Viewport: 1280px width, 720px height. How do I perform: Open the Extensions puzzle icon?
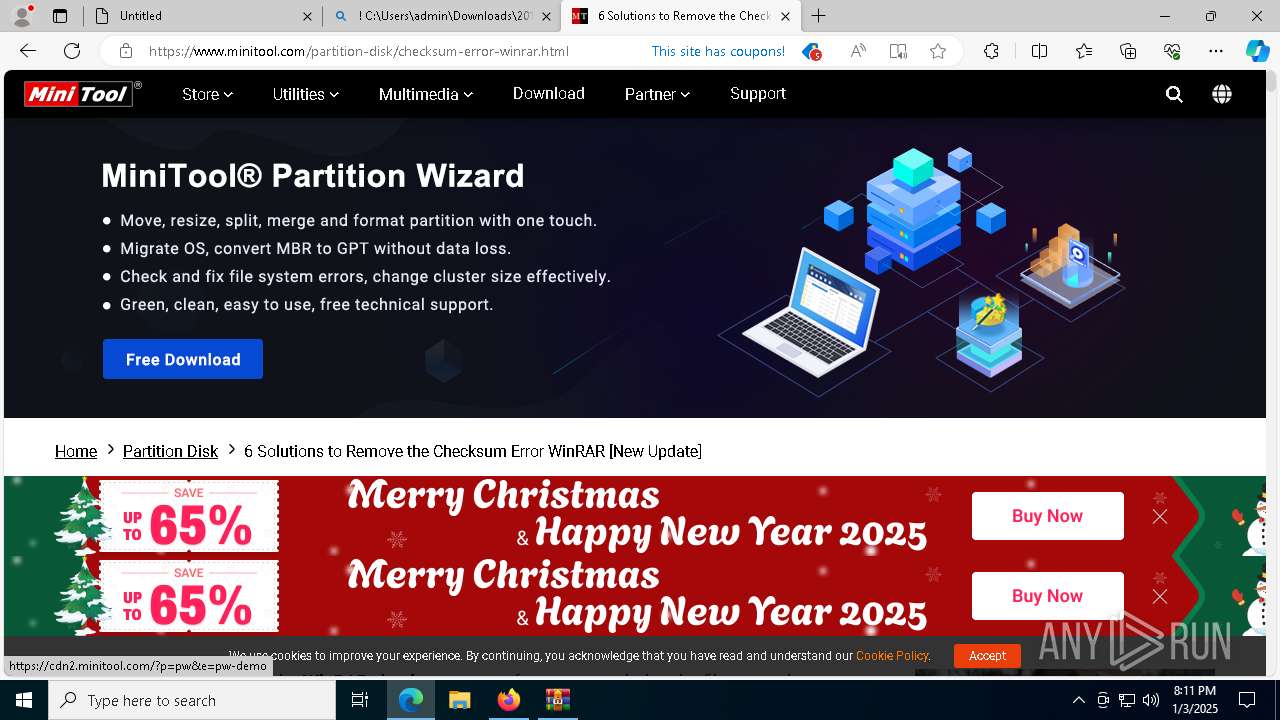991,51
